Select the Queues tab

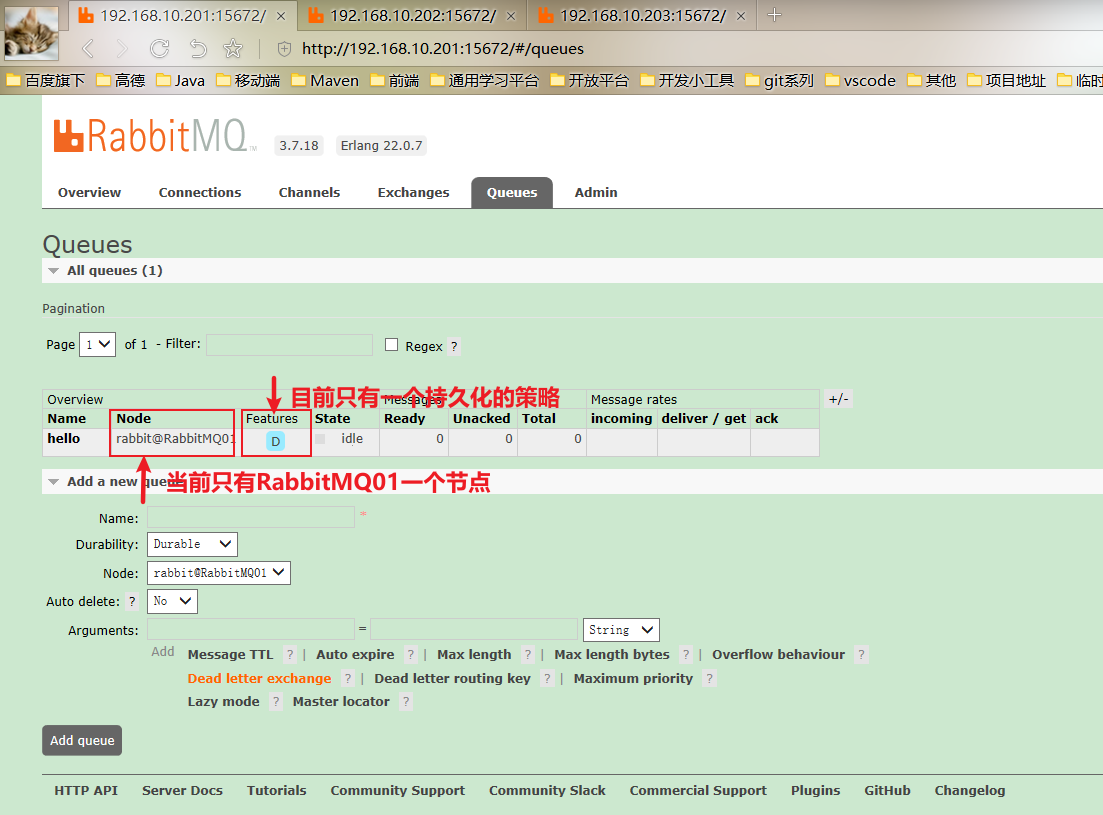click(512, 193)
